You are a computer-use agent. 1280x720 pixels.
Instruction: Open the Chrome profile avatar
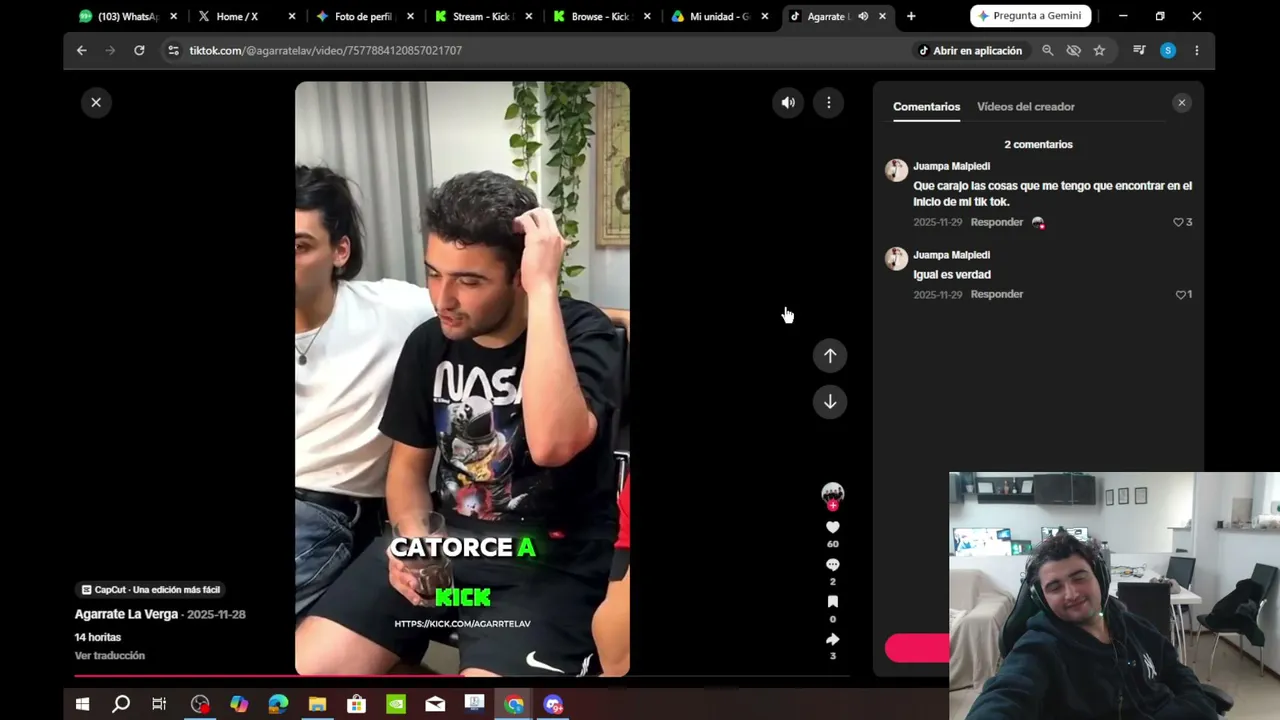1168,50
